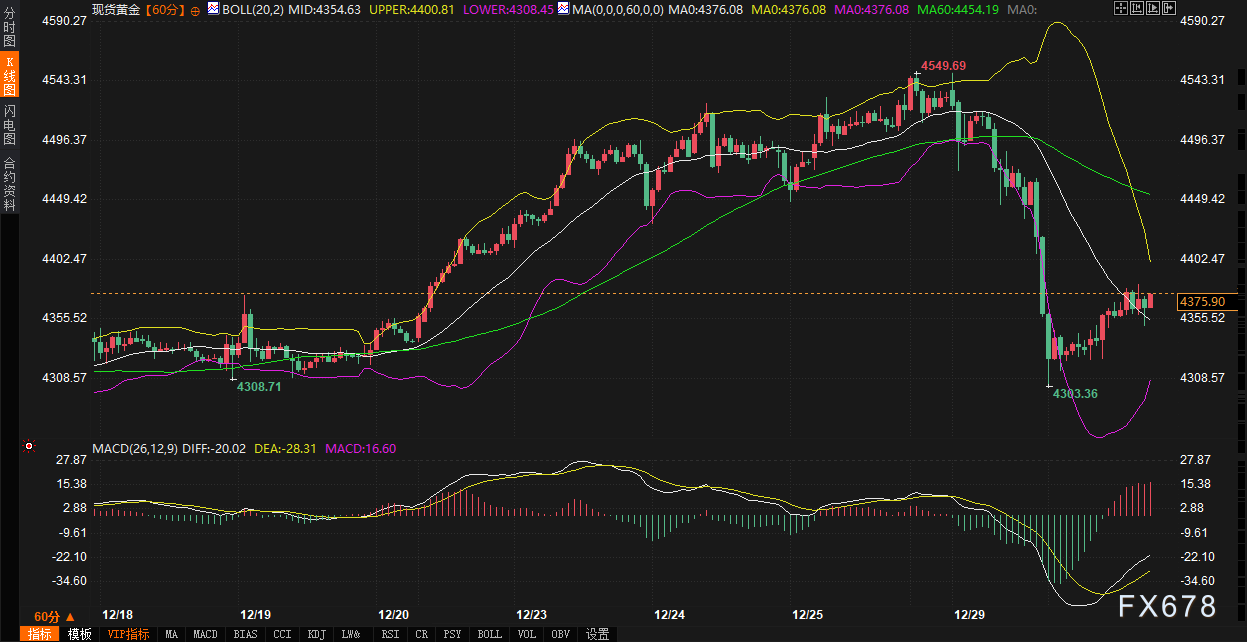Image resolution: width=1247 pixels, height=642 pixels.
Task: Open 设置 settings in indicator bar
Action: (x=597, y=634)
